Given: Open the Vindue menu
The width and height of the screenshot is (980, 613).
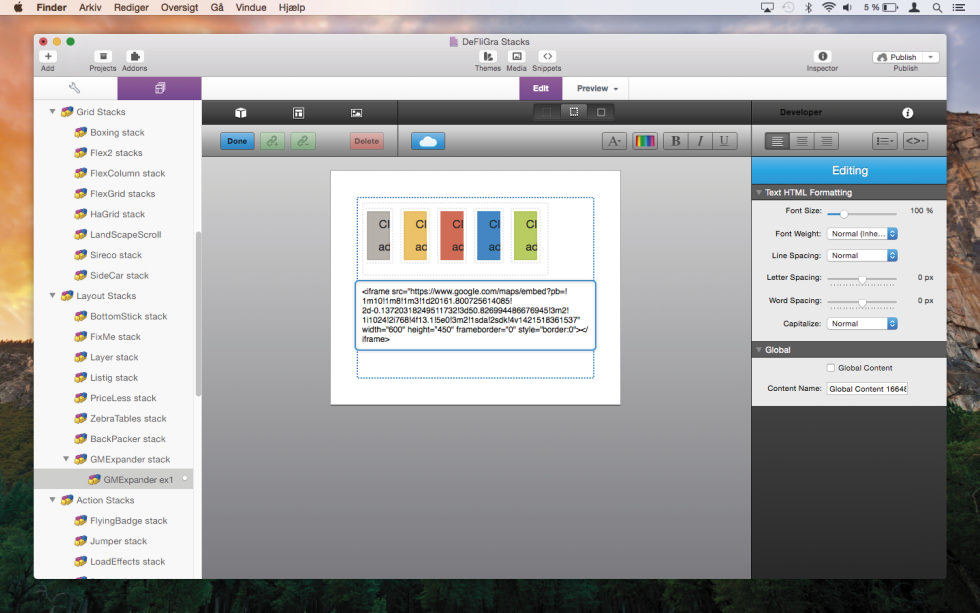Looking at the screenshot, I should click(251, 7).
